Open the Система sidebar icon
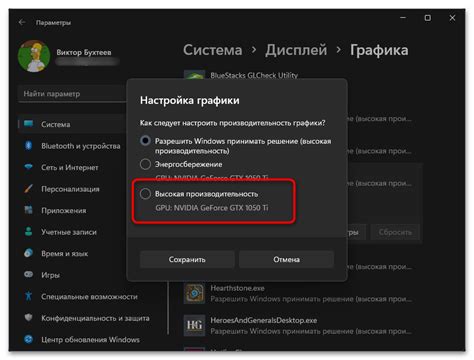 (29, 124)
